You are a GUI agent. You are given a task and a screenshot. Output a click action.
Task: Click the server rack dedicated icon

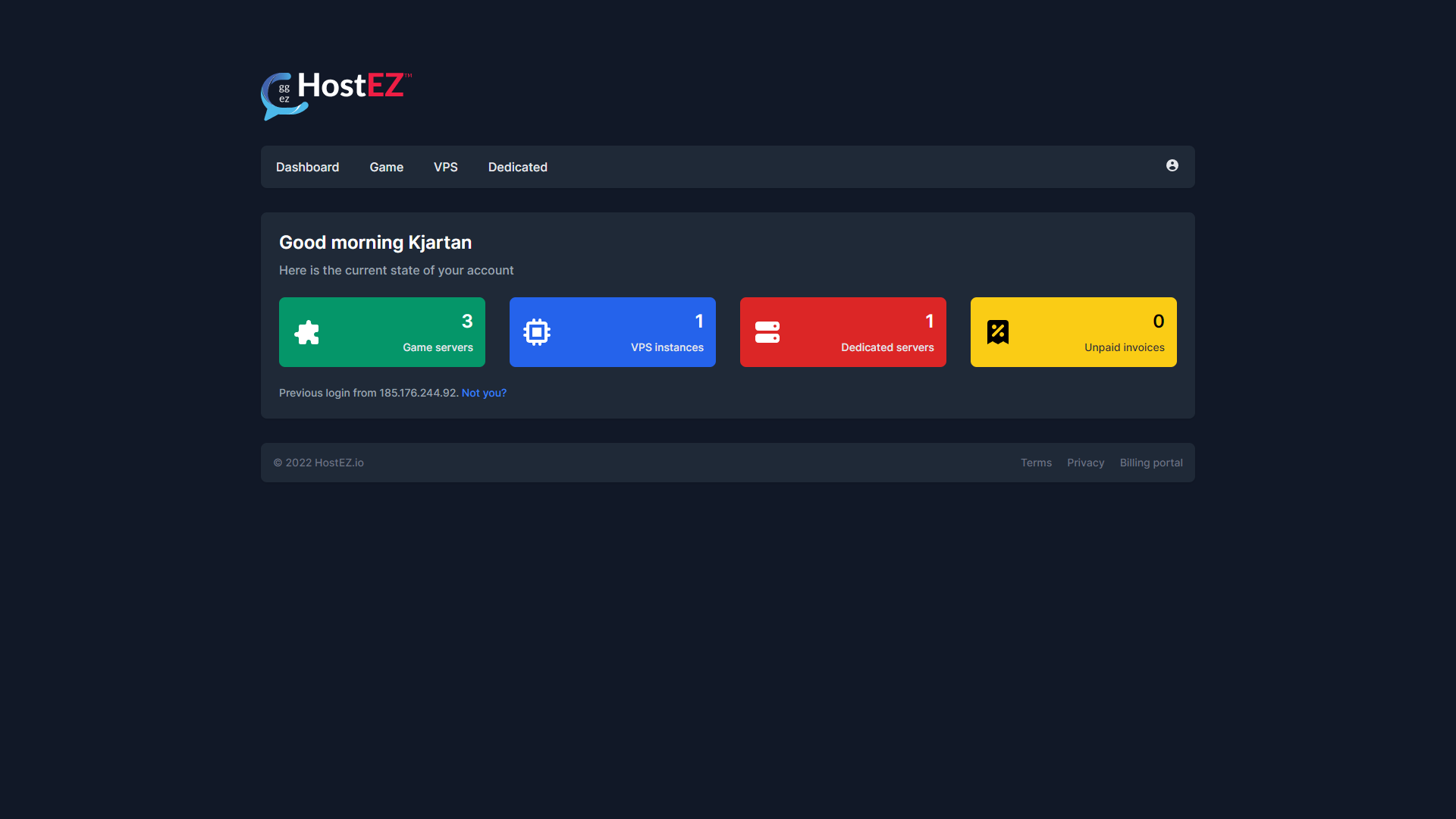tap(767, 332)
